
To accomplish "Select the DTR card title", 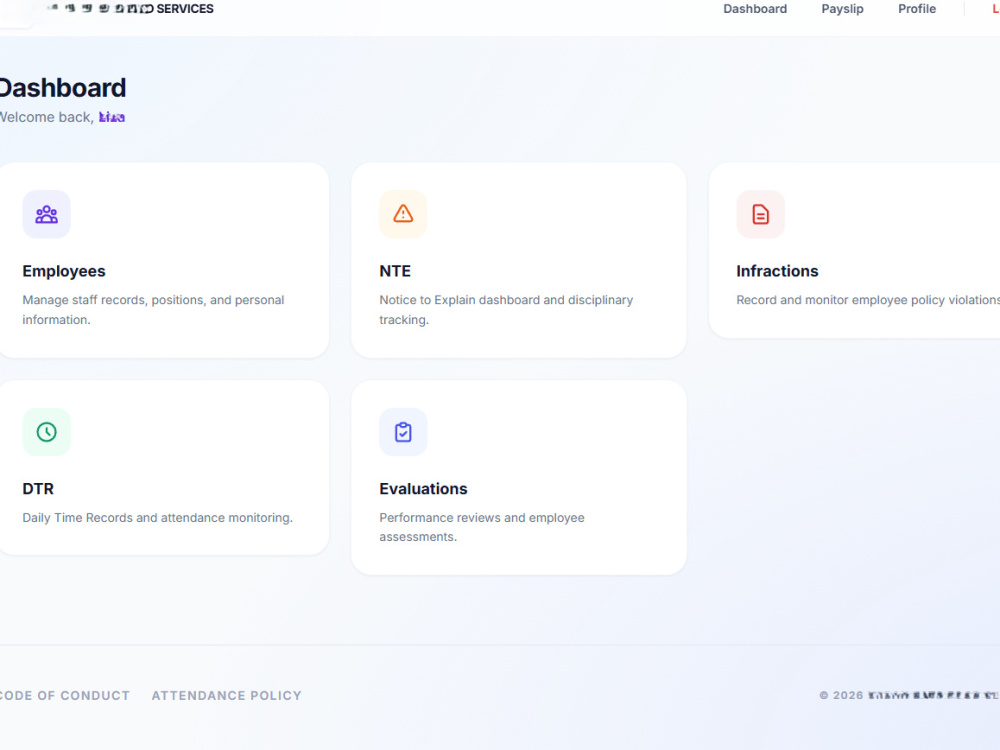I will [x=38, y=489].
